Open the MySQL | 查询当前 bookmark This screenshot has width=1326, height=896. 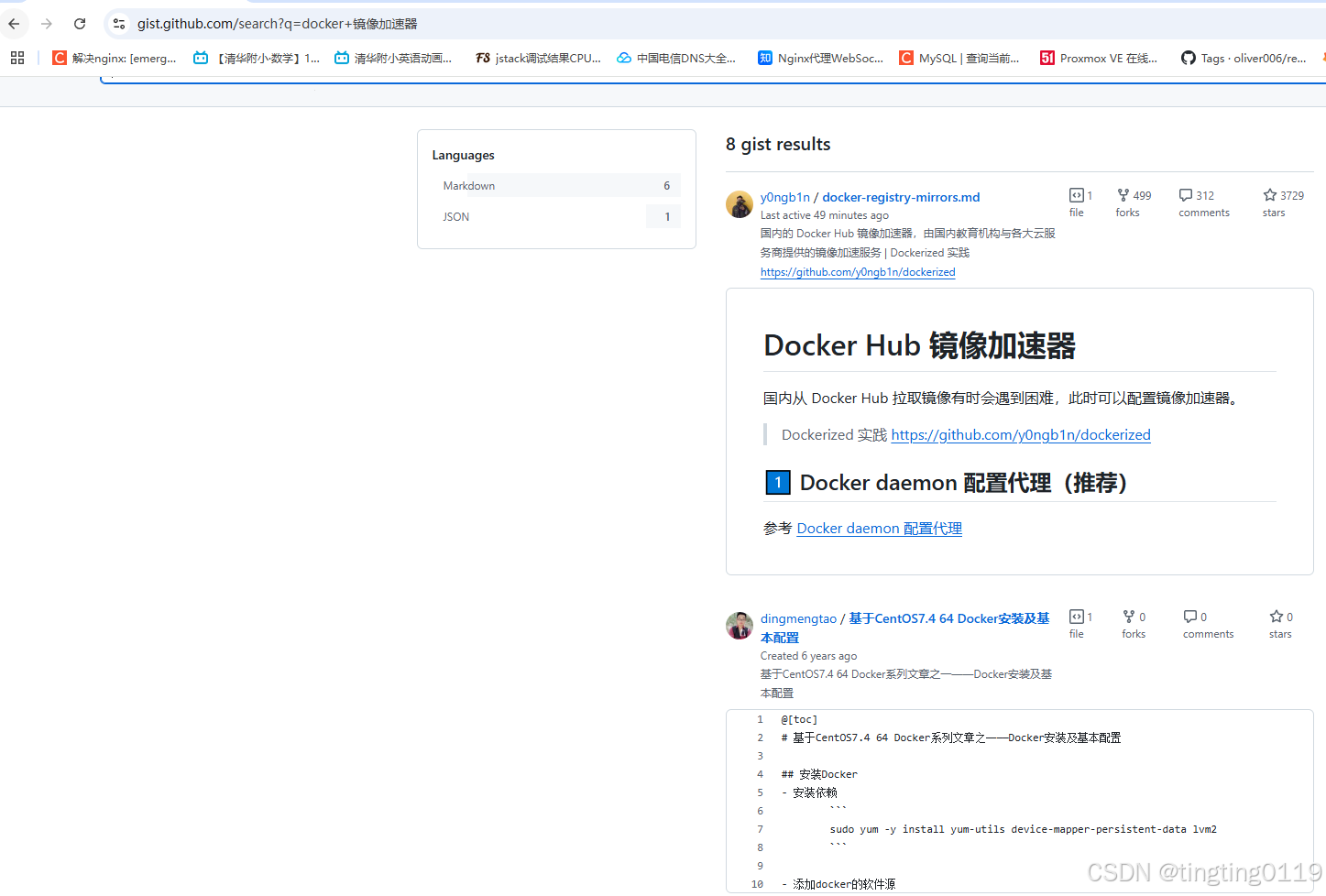959,58
